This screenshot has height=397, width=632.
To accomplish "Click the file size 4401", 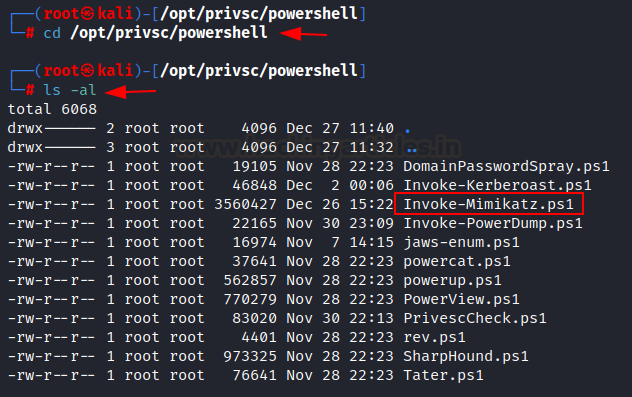I will (x=259, y=337).
